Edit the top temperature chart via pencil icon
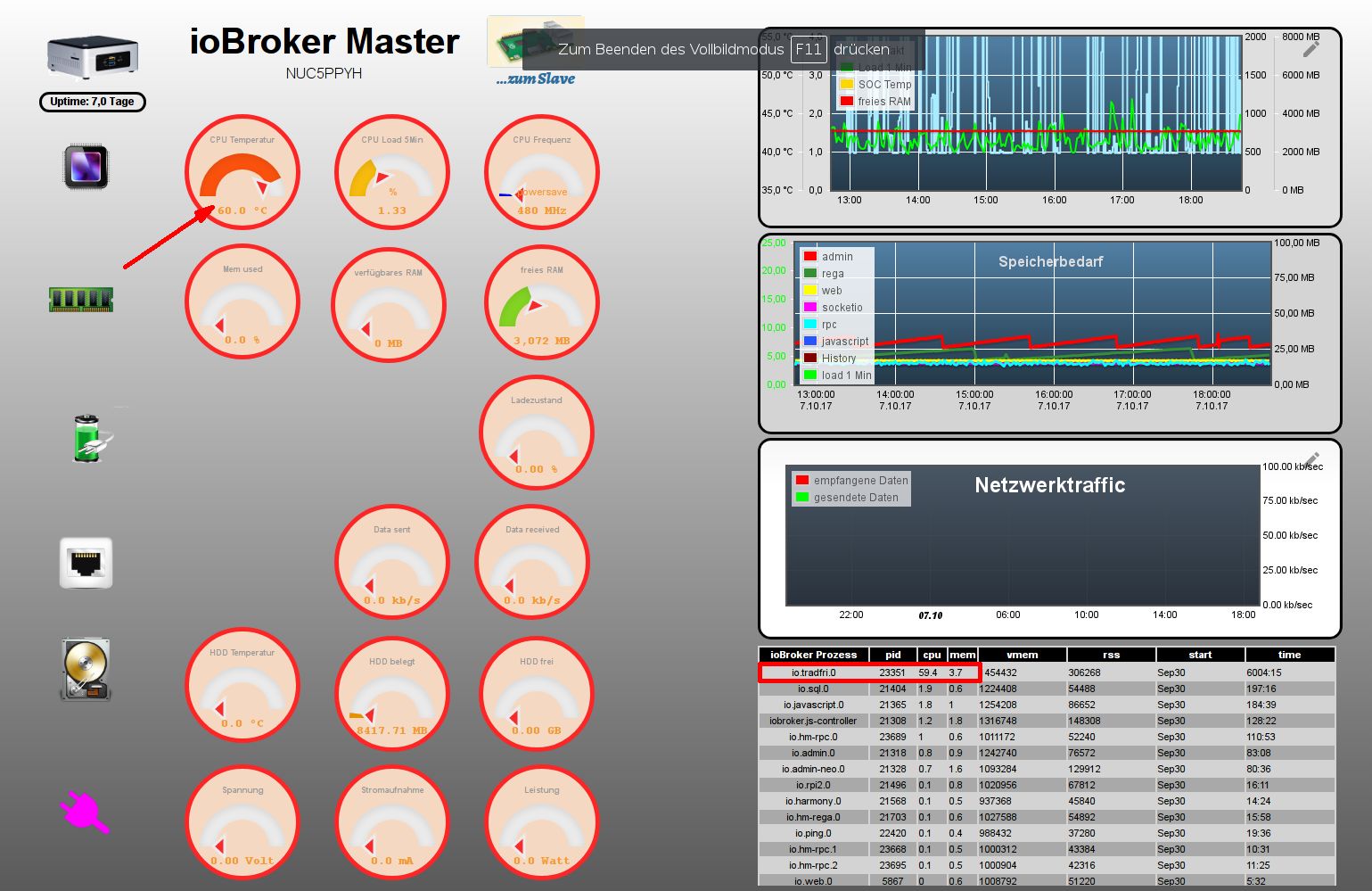The width and height of the screenshot is (1372, 891). coord(1310,49)
